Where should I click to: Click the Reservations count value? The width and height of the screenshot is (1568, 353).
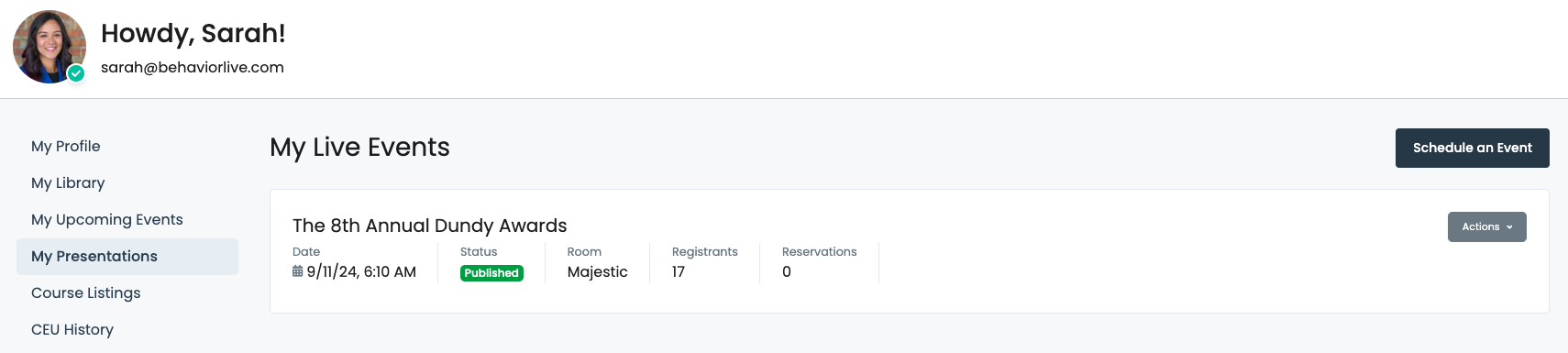pyautogui.click(x=787, y=271)
